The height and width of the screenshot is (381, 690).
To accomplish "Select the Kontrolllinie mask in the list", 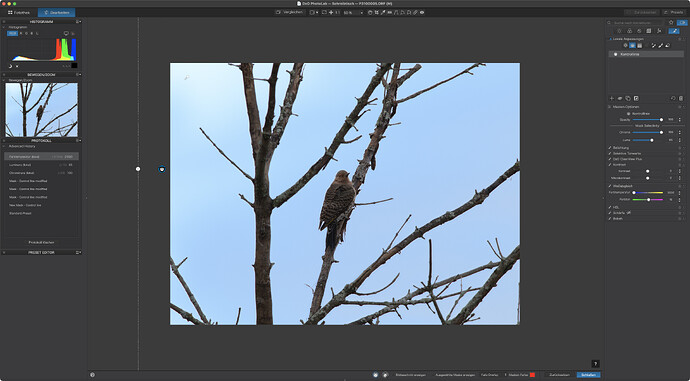I will click(x=646, y=54).
